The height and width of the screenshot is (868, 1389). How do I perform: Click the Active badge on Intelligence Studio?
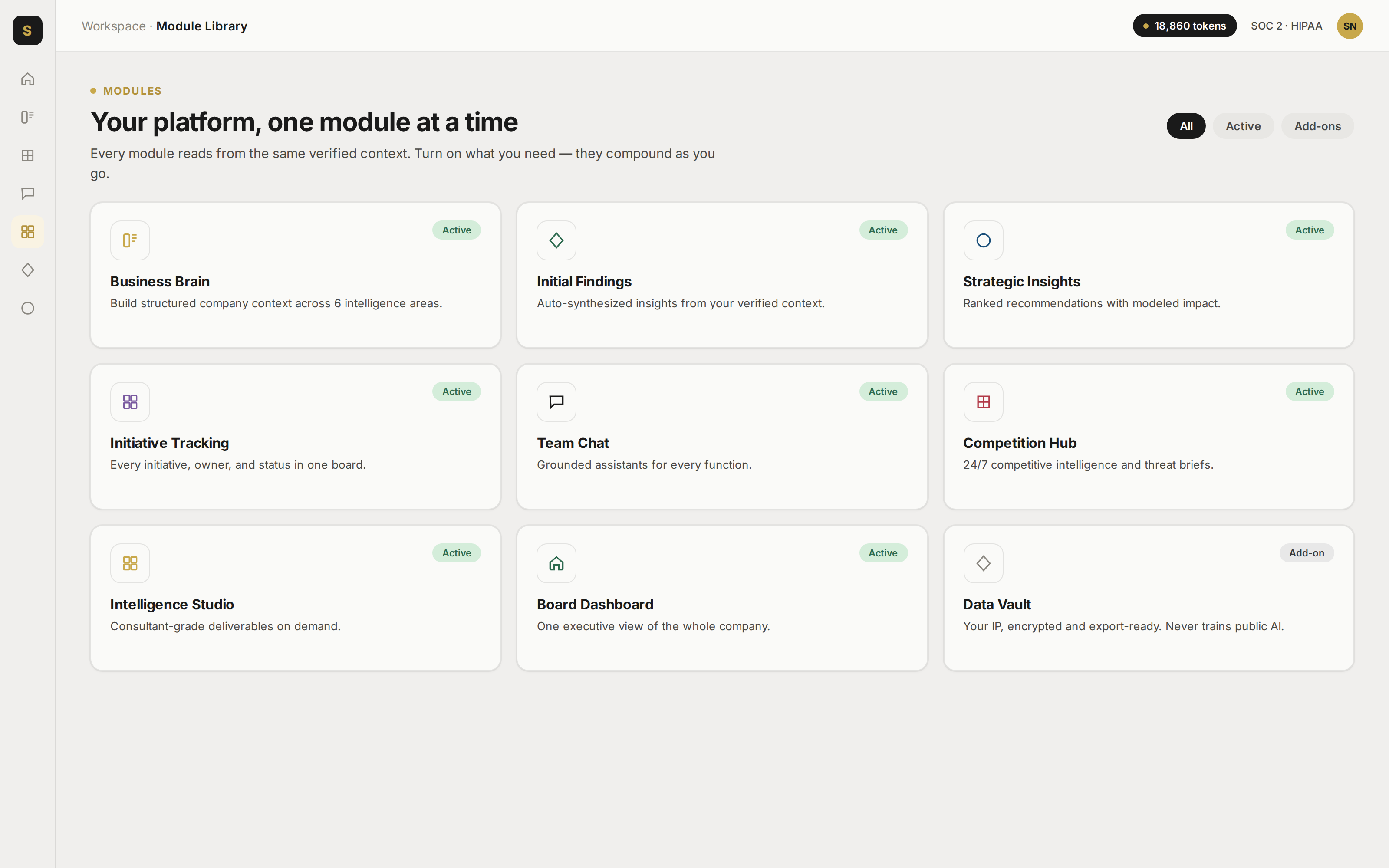(456, 553)
